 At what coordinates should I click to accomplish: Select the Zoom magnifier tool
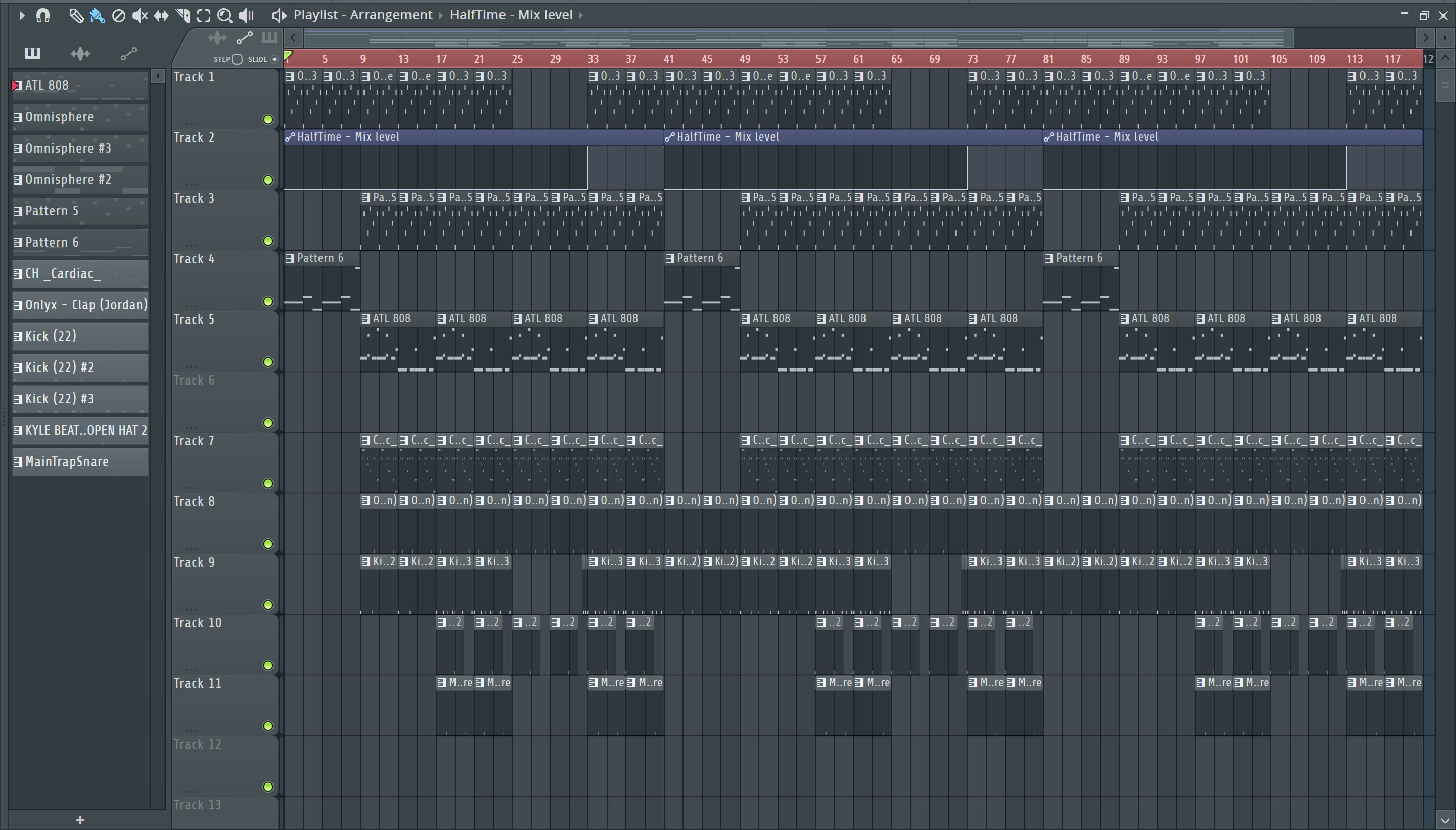[224, 15]
